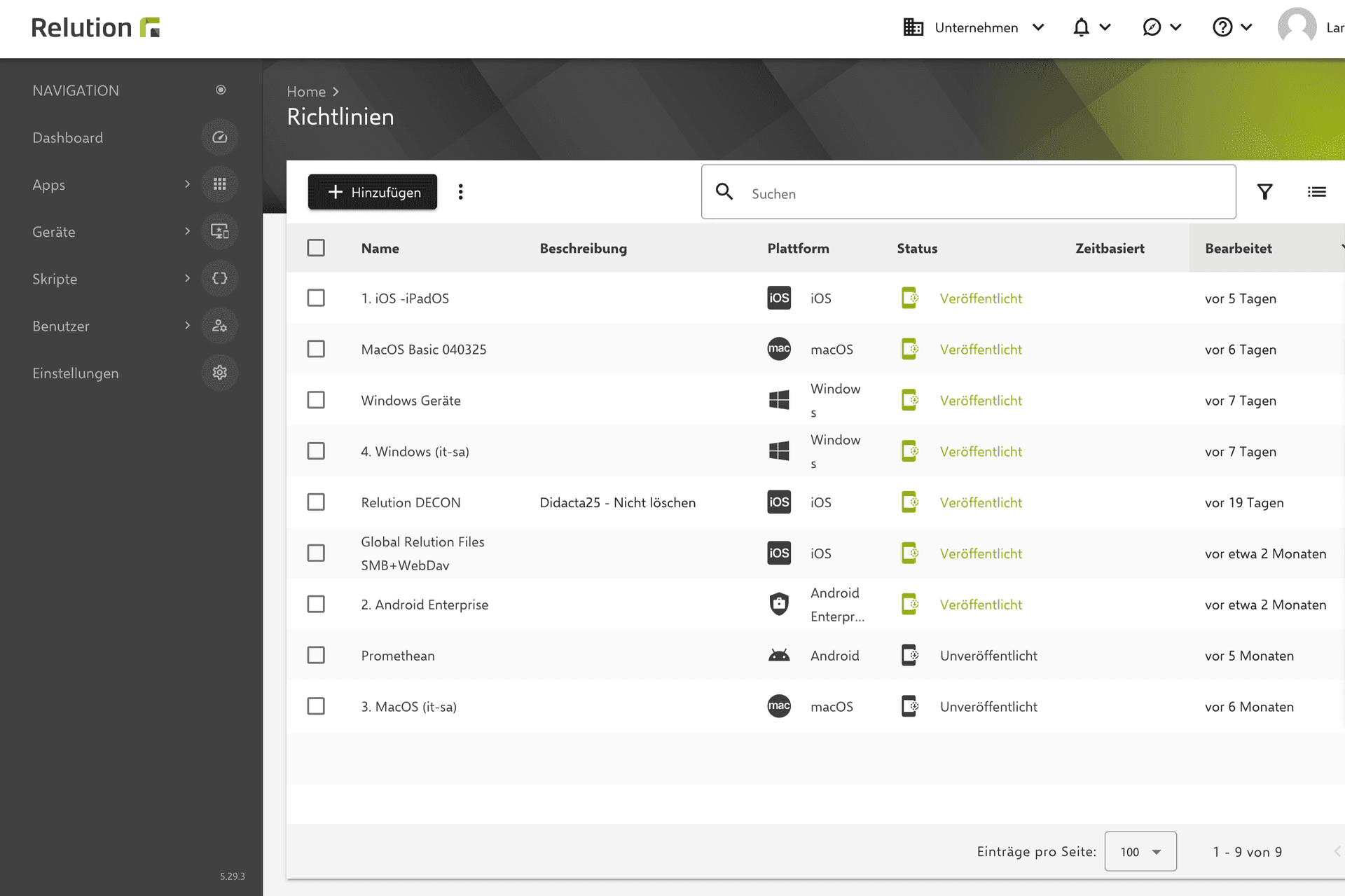This screenshot has height=896, width=1345.
Task: Open the Unternehmen dropdown
Action: [974, 27]
